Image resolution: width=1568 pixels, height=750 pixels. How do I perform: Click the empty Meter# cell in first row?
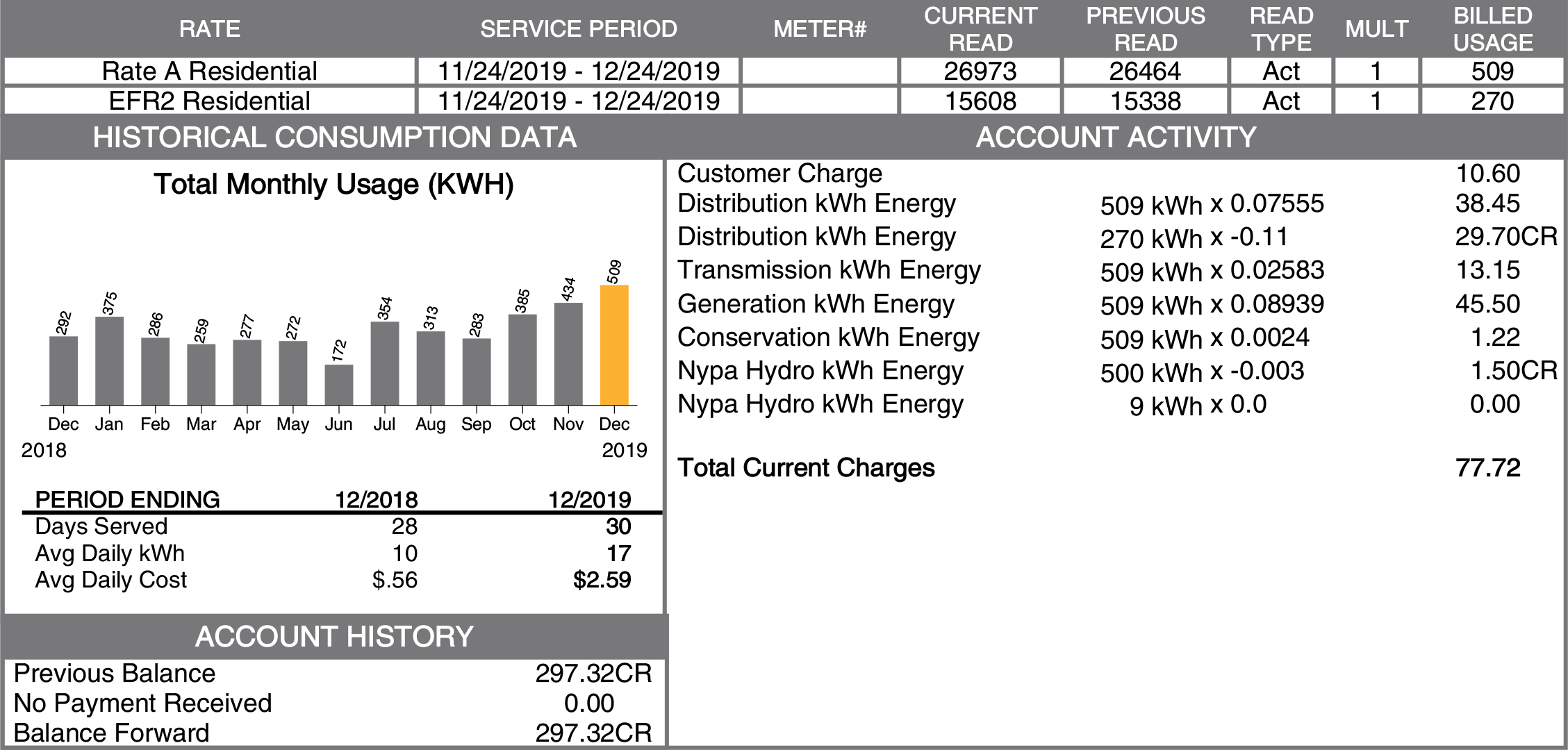pos(820,72)
